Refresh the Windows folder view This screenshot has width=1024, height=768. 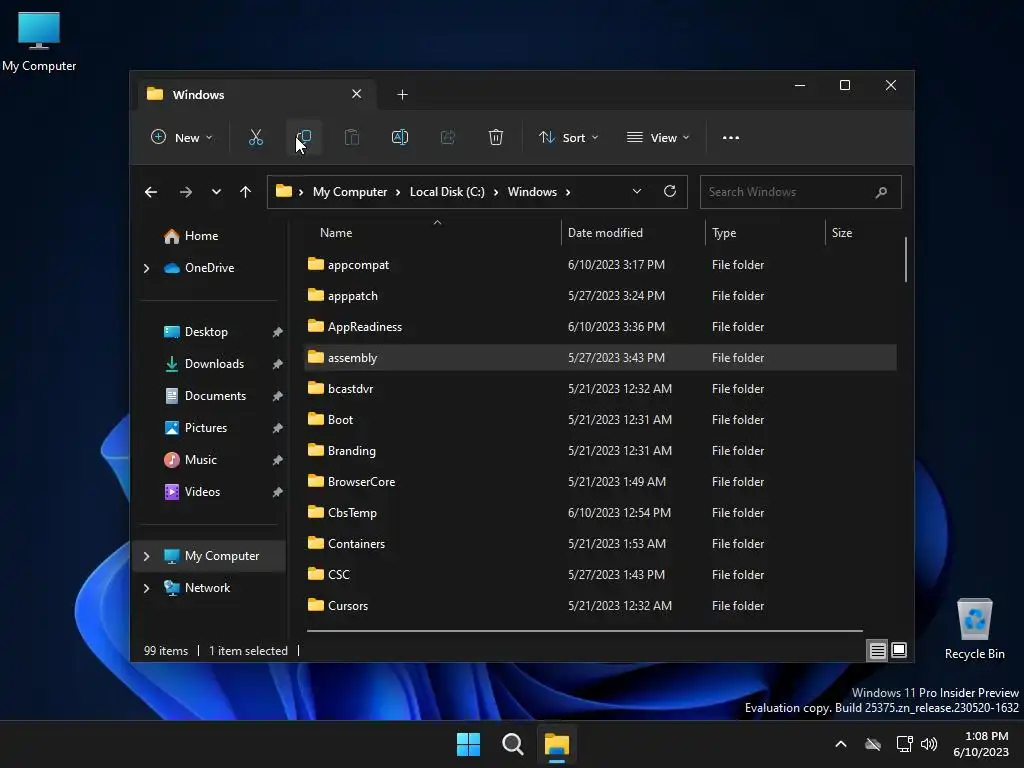(670, 191)
